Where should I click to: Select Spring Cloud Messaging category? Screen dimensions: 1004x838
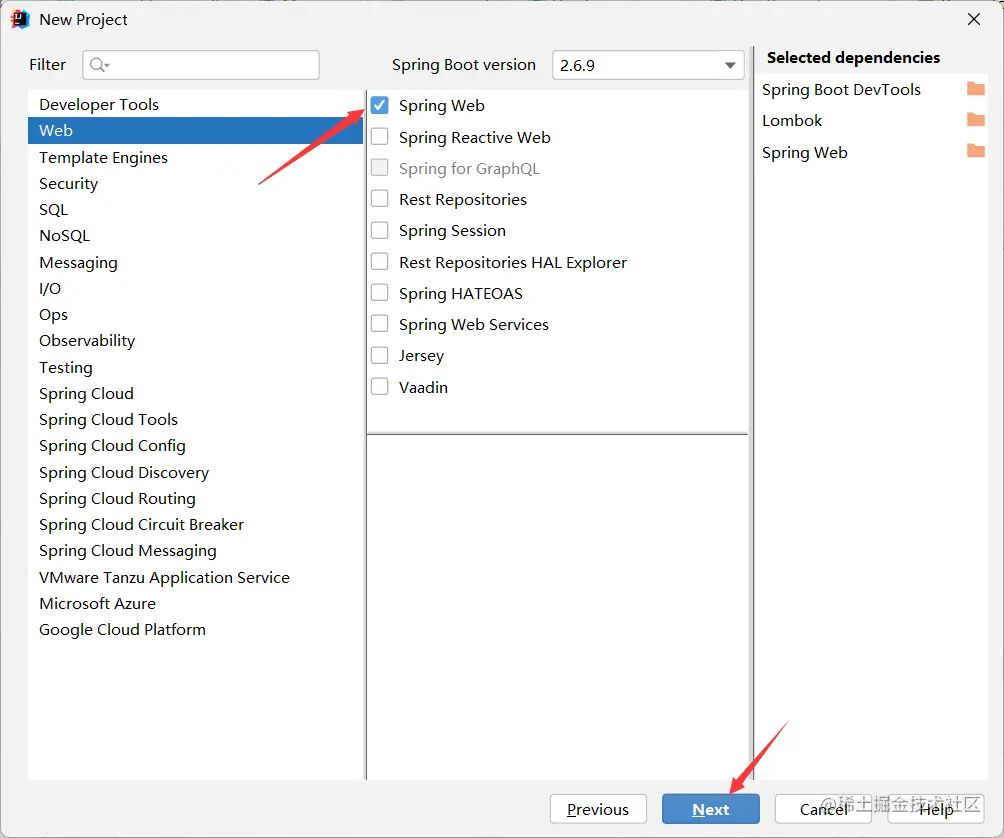[195, 551]
